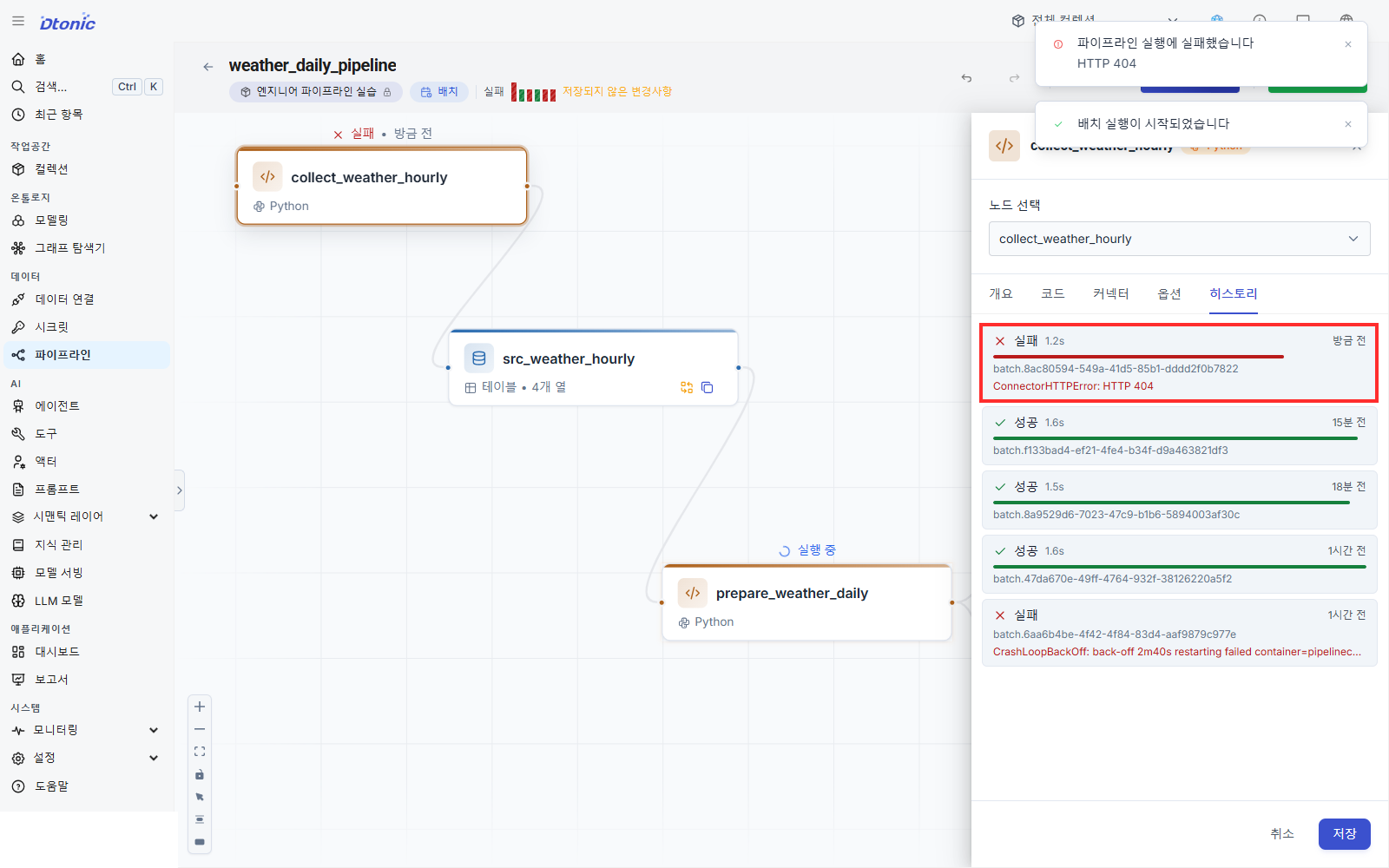The image size is (1389, 868).
Task: Switch to 히스토리 tab
Action: (1234, 294)
